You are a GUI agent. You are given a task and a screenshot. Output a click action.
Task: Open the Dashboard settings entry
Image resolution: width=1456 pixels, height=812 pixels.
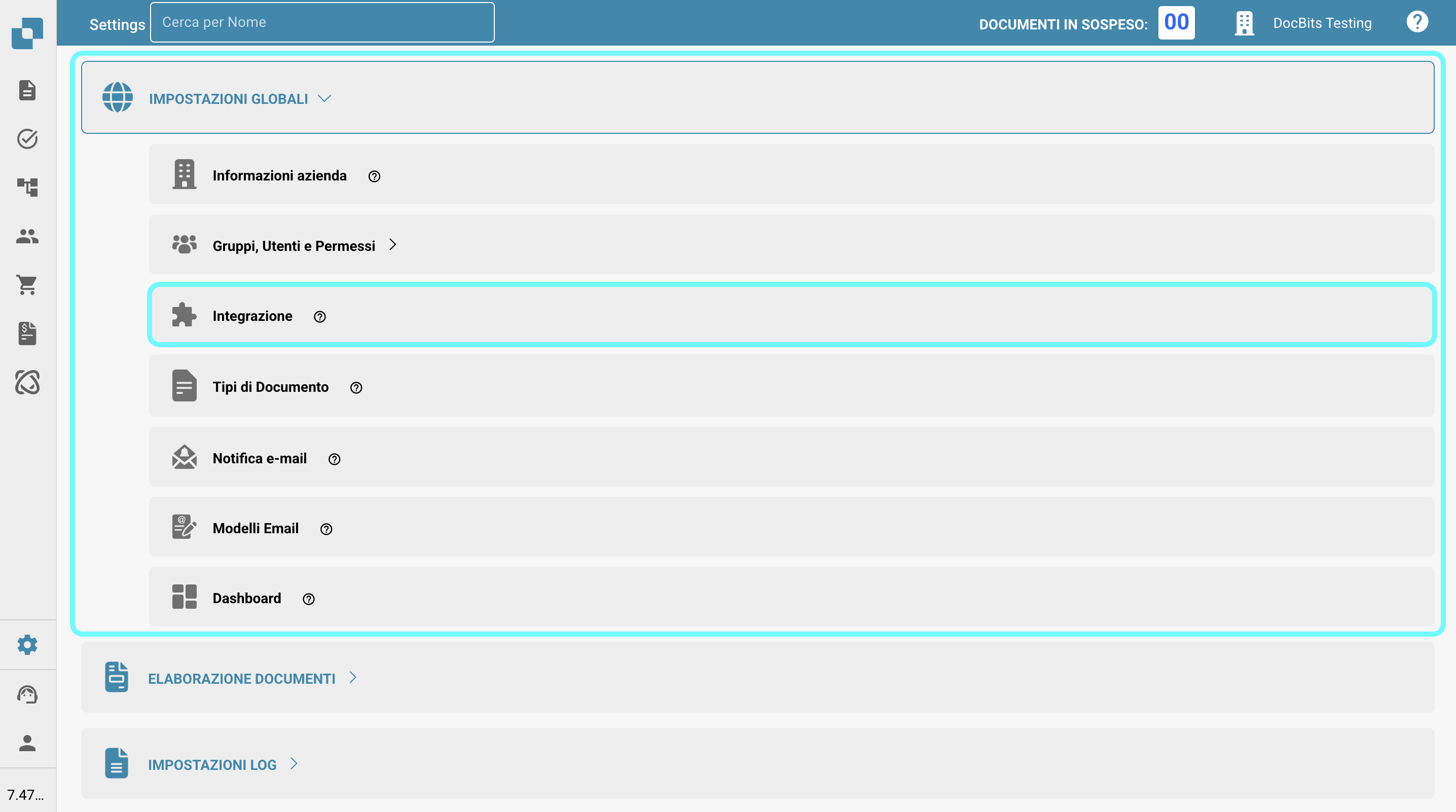coord(246,599)
